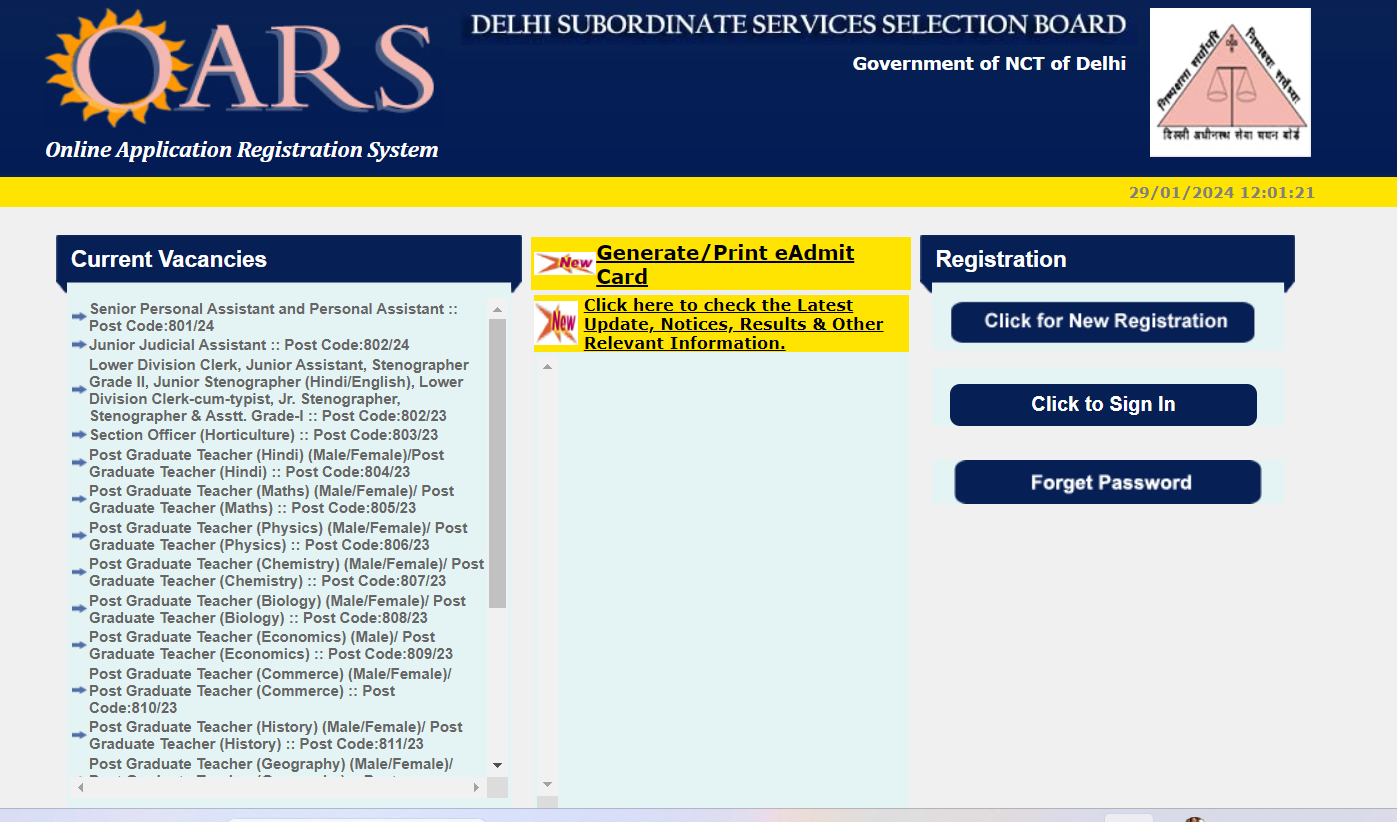Click vacancies list horizontal scroll right arrow
The width and height of the screenshot is (1397, 822).
pos(476,788)
